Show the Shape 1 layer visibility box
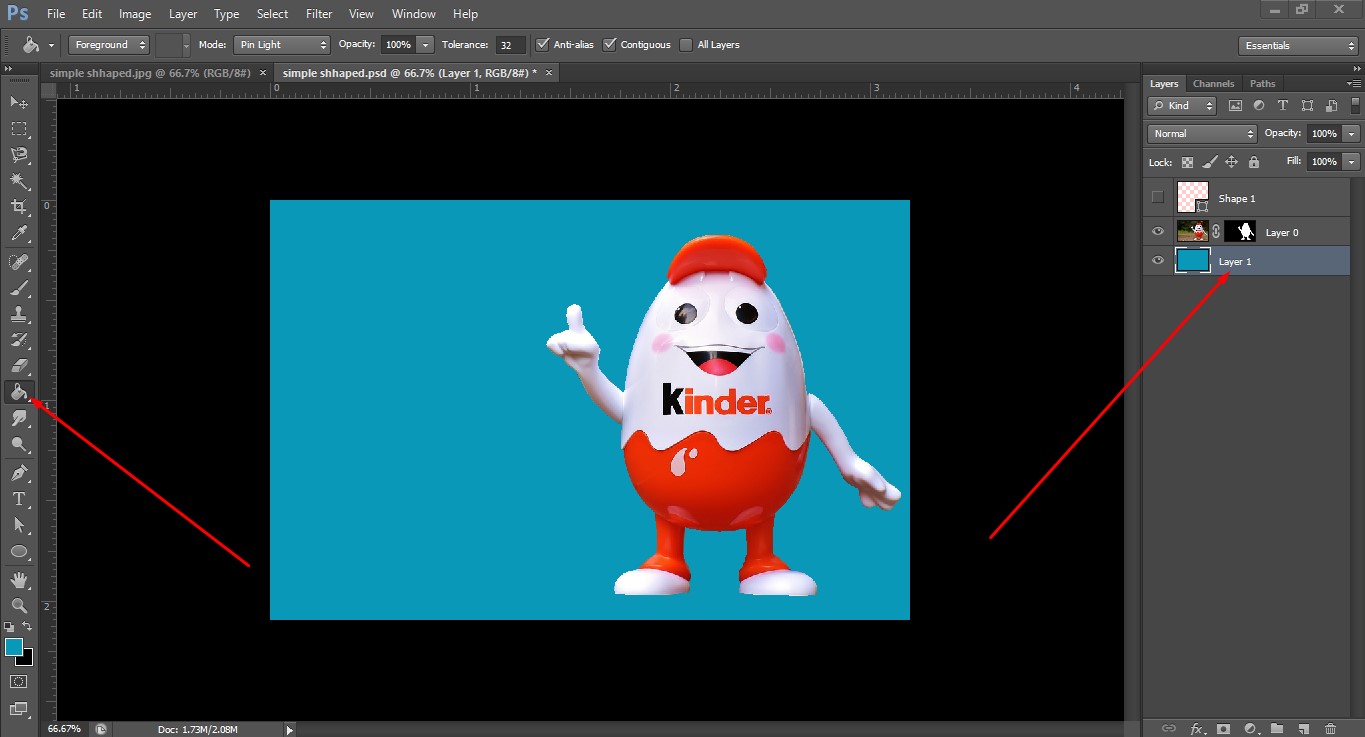The width and height of the screenshot is (1365, 737). click(x=1158, y=197)
